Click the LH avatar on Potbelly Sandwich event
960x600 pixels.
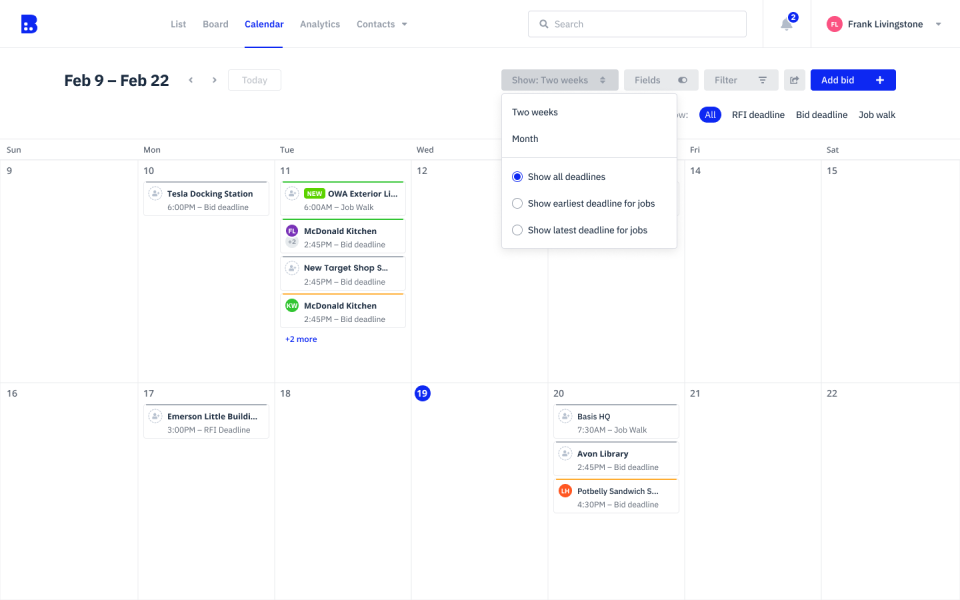tap(565, 492)
